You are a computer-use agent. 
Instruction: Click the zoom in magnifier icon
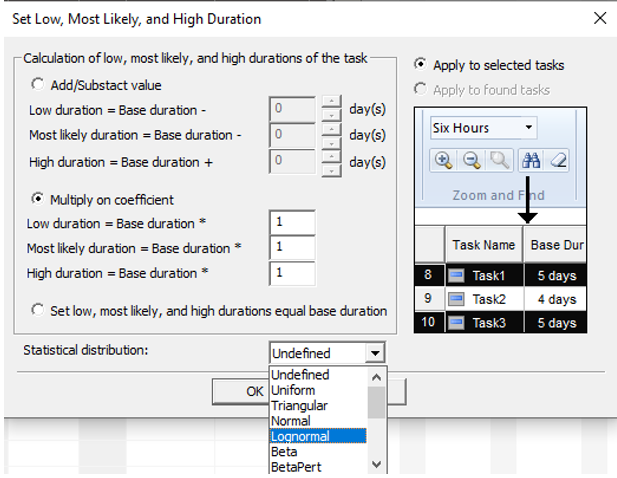tap(443, 160)
